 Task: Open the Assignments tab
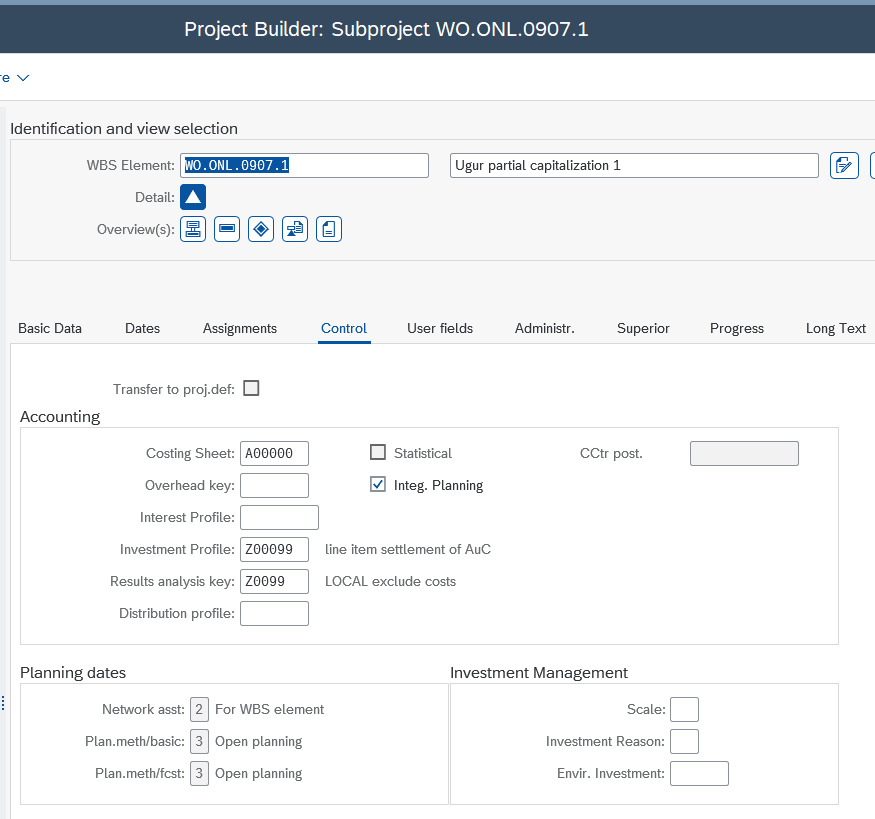click(240, 328)
